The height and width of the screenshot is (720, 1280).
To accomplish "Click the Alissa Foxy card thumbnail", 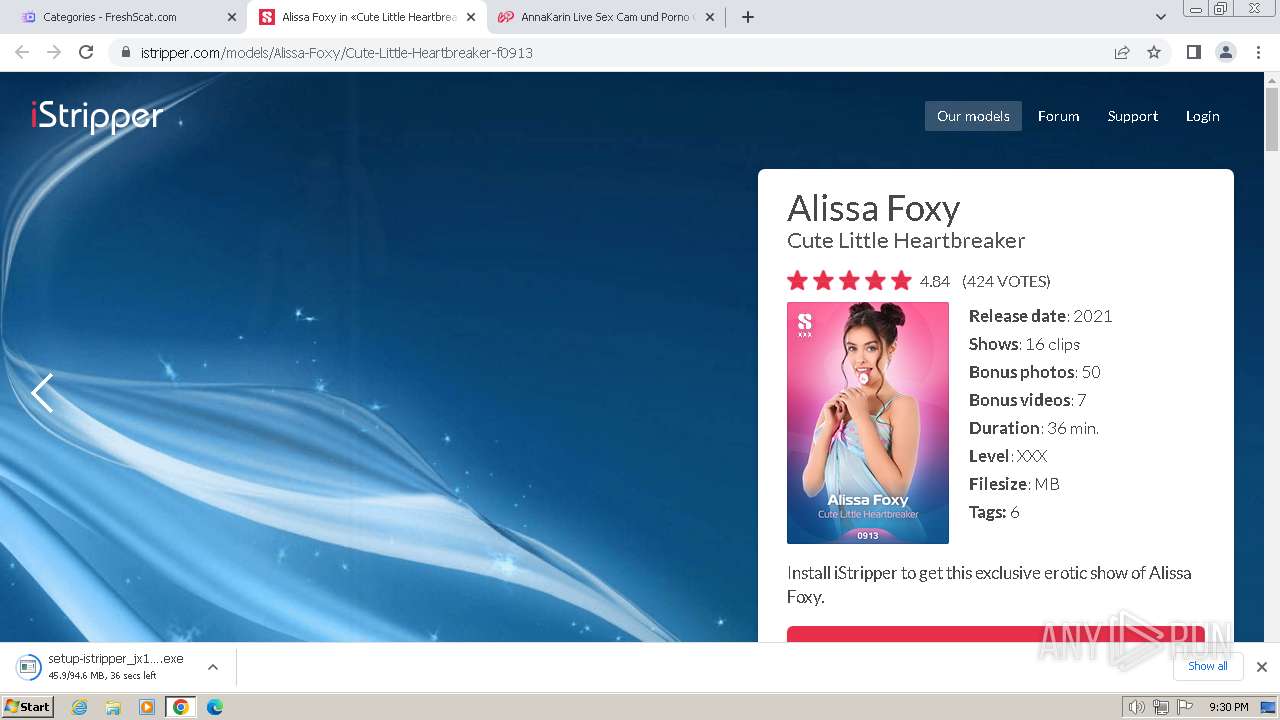I will (x=868, y=423).
